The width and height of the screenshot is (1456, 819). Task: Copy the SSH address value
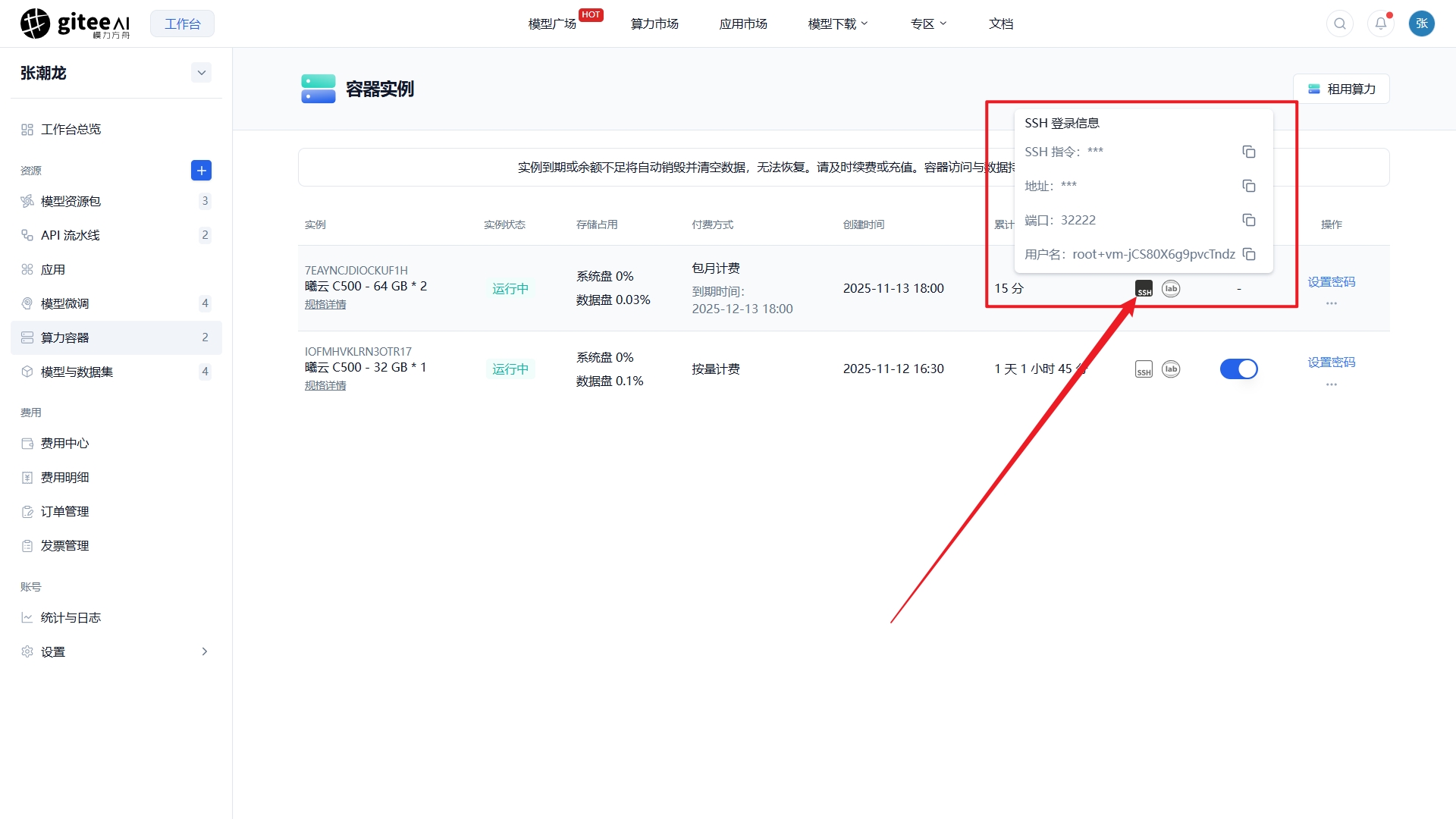[1248, 186]
